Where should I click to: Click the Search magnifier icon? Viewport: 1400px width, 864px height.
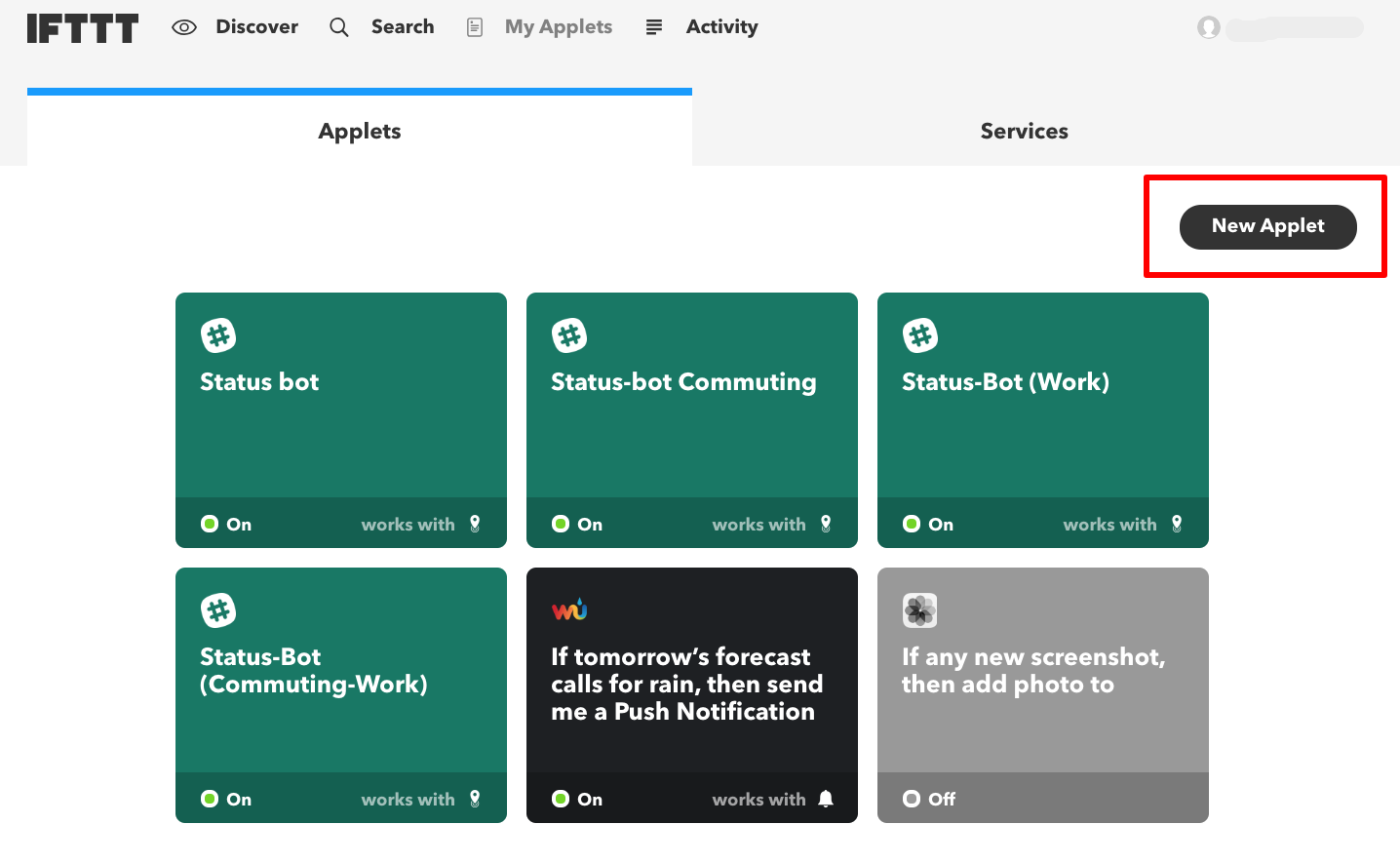[339, 27]
